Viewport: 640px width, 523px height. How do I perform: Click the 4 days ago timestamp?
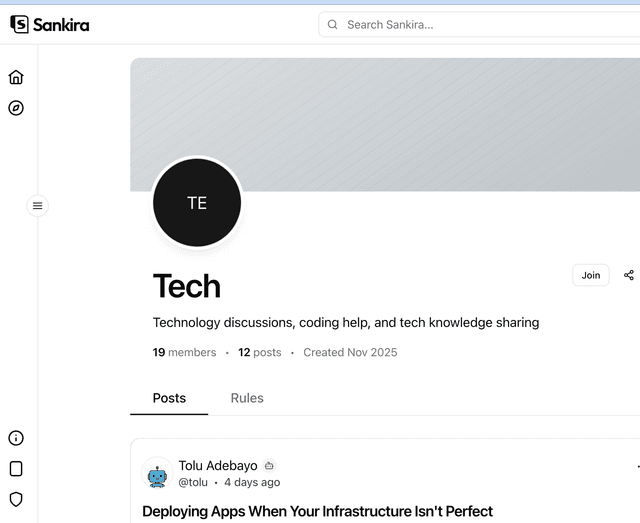(252, 482)
